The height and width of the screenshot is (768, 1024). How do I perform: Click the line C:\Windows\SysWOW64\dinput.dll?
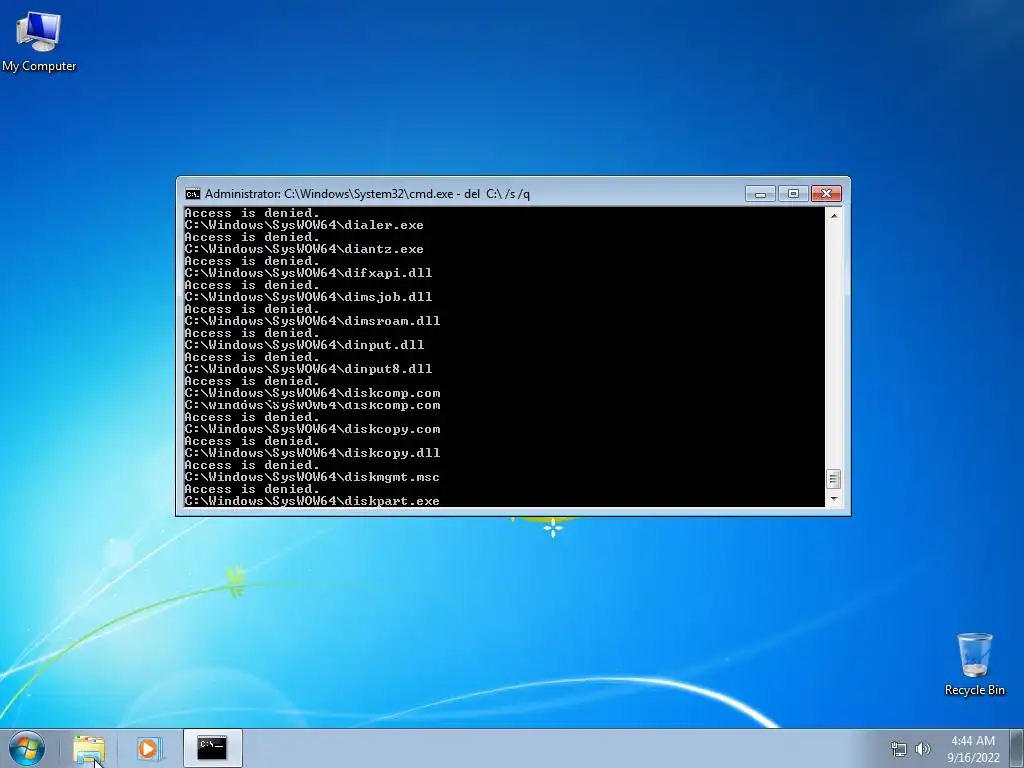pyautogui.click(x=304, y=345)
